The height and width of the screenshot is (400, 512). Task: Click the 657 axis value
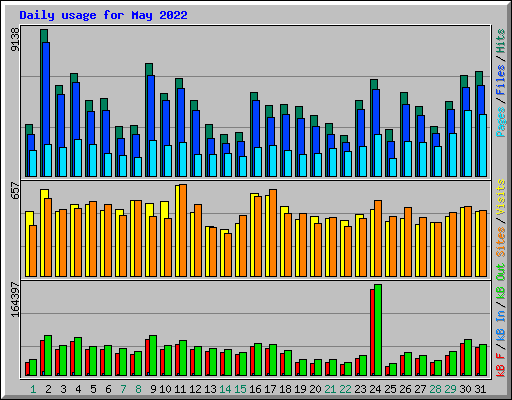click(x=15, y=190)
